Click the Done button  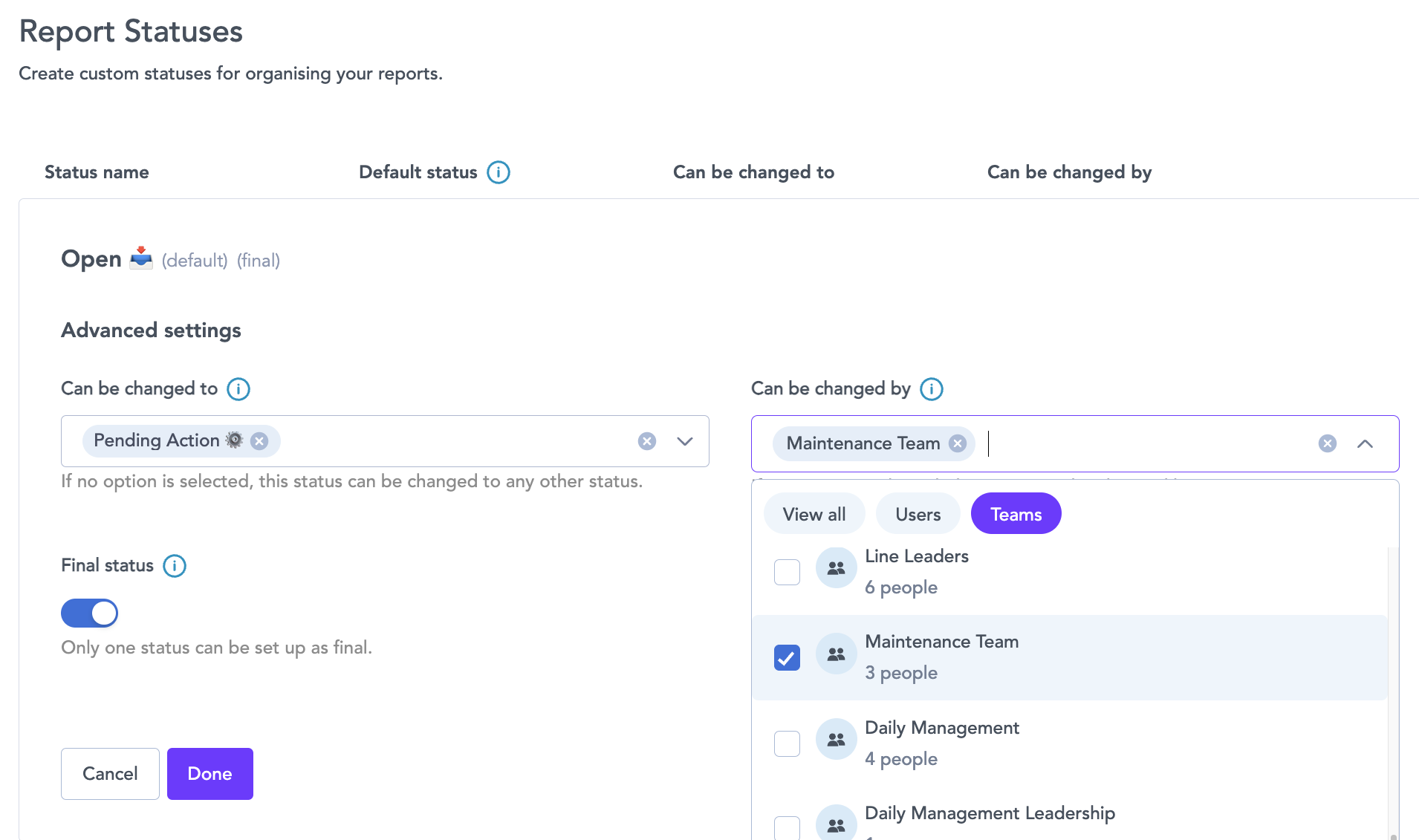210,773
